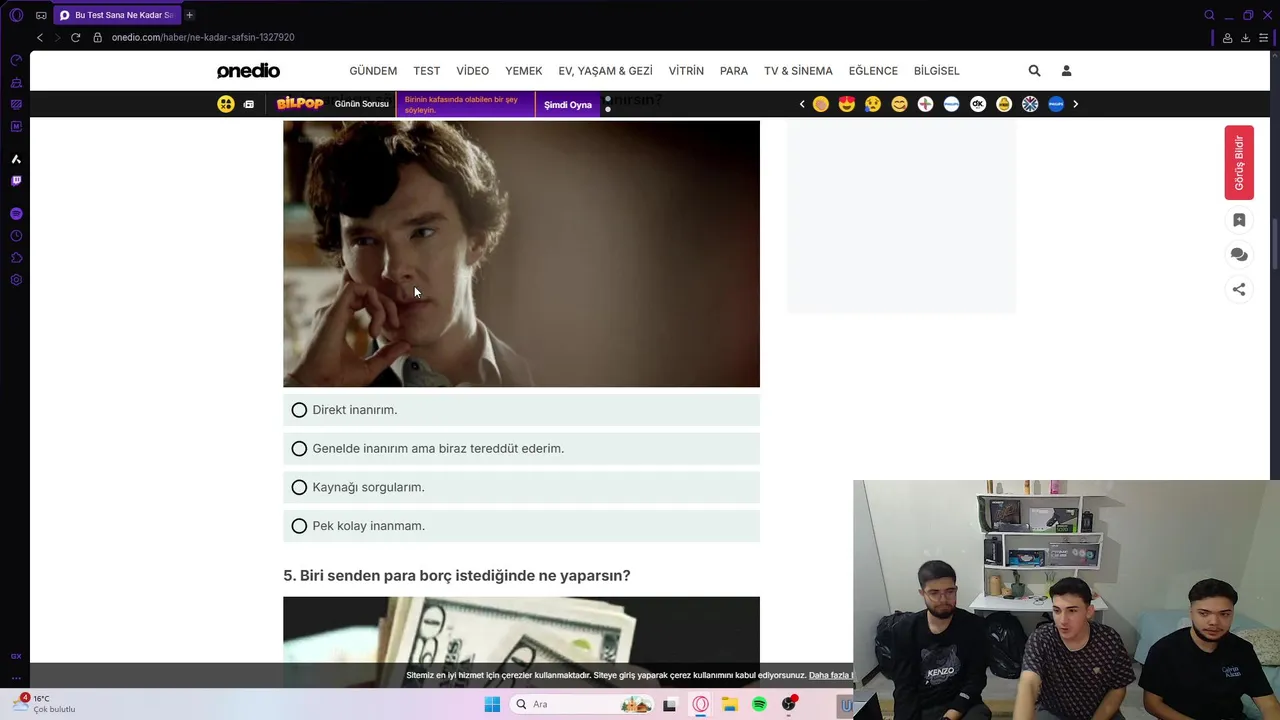The width and height of the screenshot is (1280, 720).
Task: Open browser tab search magnifier
Action: coord(1209,15)
